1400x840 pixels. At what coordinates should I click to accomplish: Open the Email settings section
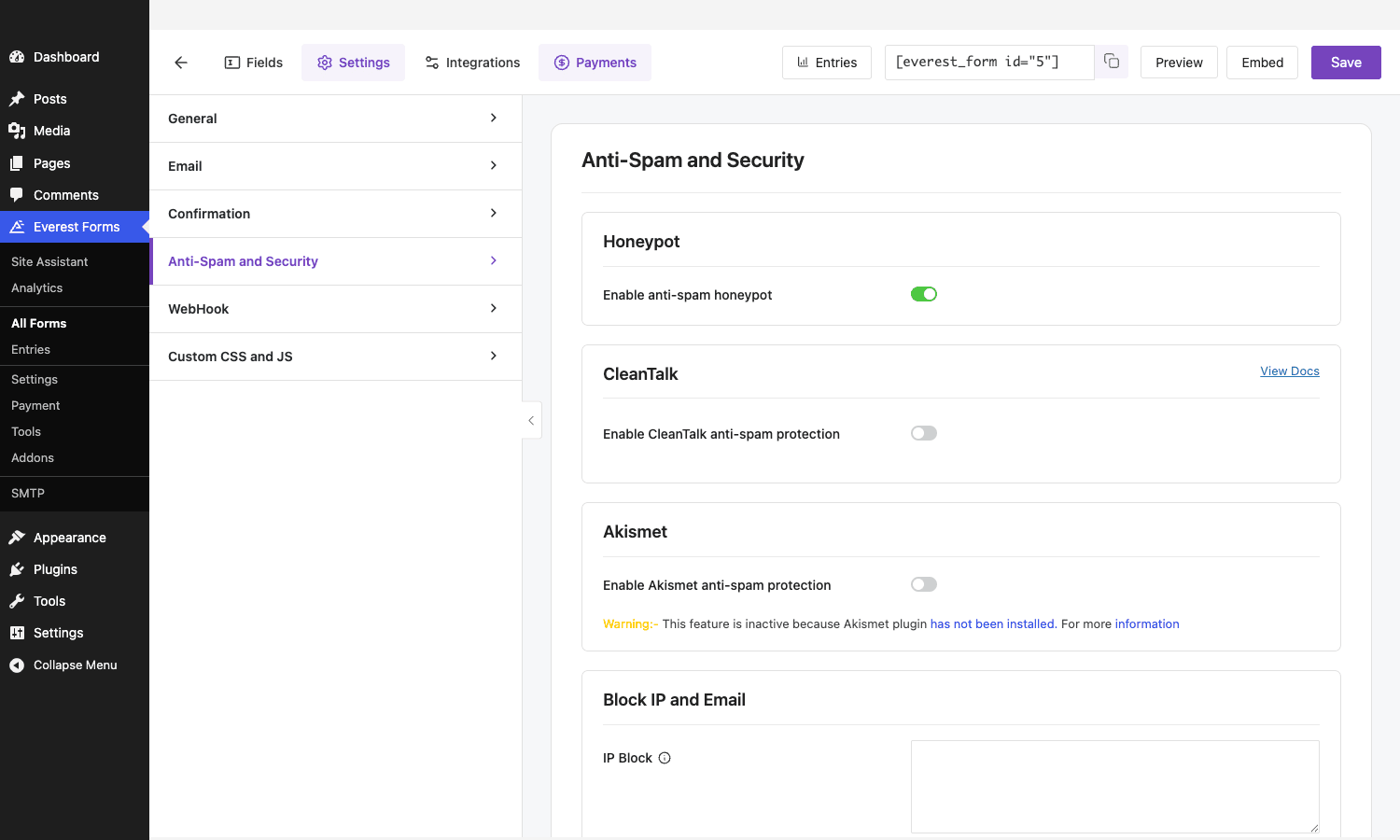click(336, 166)
